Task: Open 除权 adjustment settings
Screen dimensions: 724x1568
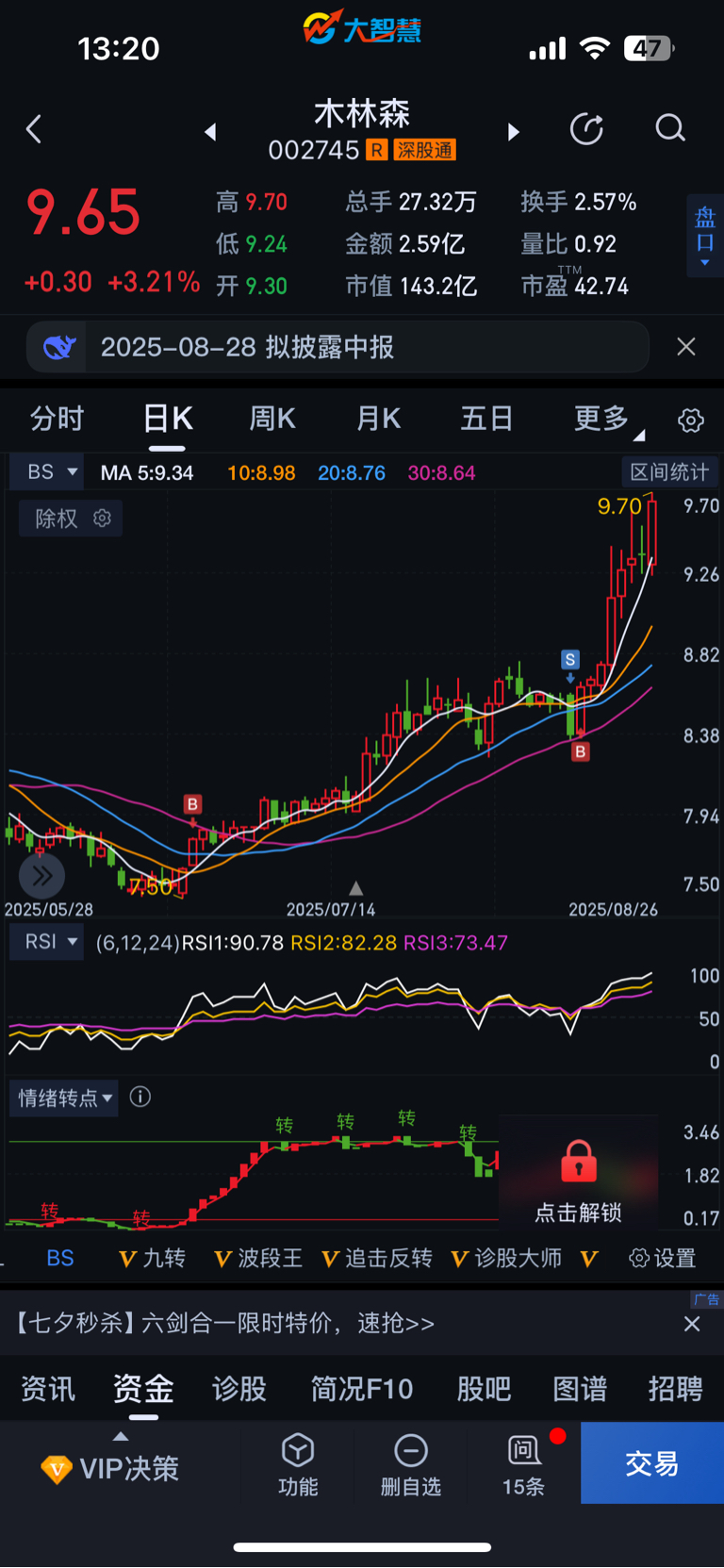Action: point(72,518)
